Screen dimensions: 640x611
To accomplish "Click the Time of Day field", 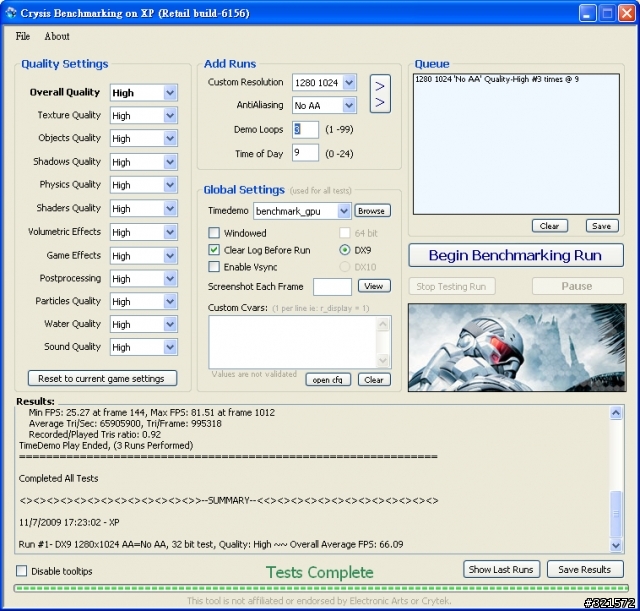I will [305, 153].
